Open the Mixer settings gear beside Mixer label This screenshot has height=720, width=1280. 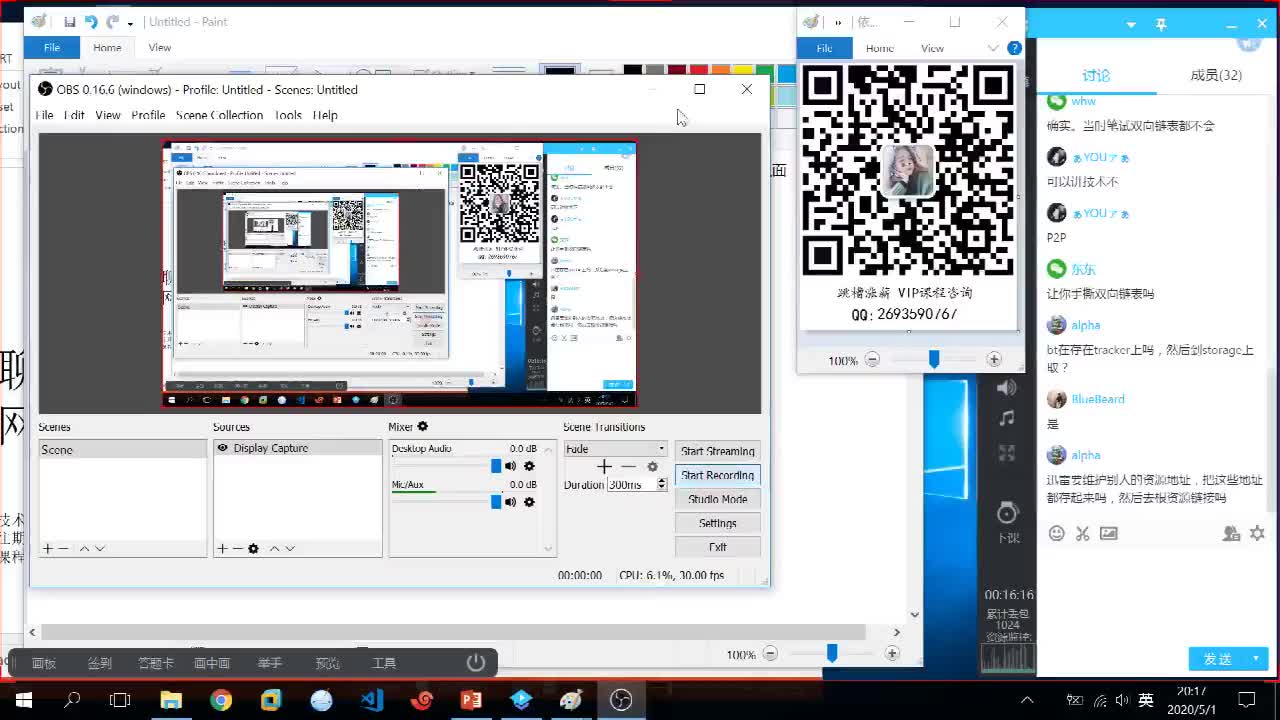tap(423, 427)
